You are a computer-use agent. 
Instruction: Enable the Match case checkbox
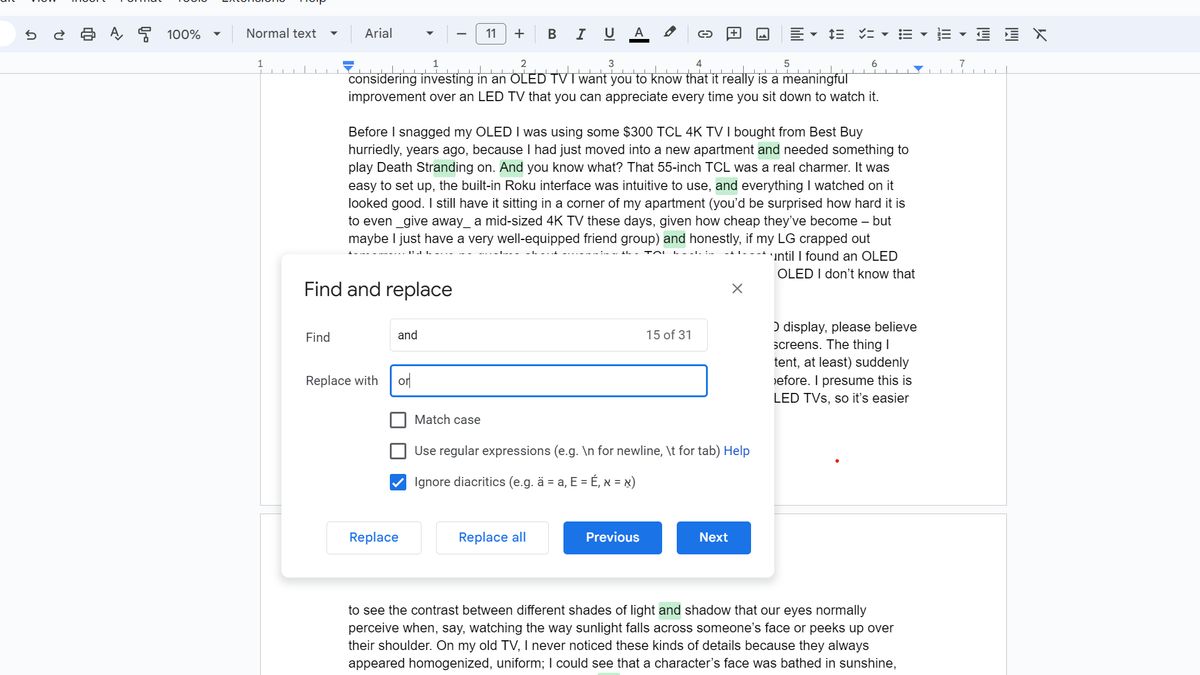[x=398, y=419]
